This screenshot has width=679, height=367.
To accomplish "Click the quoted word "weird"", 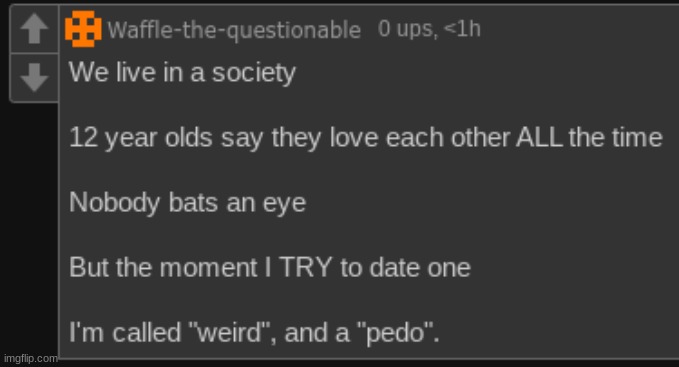I will click(x=230, y=333).
